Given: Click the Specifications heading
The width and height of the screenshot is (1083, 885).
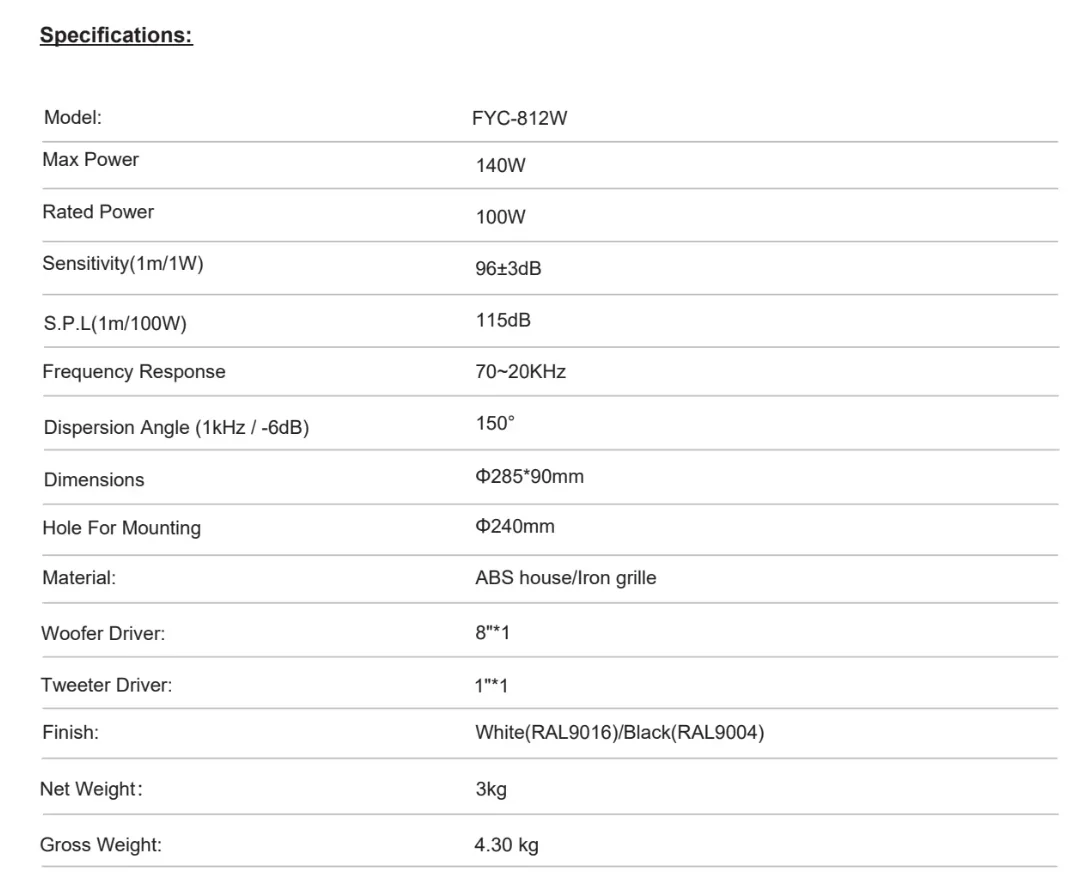Looking at the screenshot, I should (x=116, y=36).
